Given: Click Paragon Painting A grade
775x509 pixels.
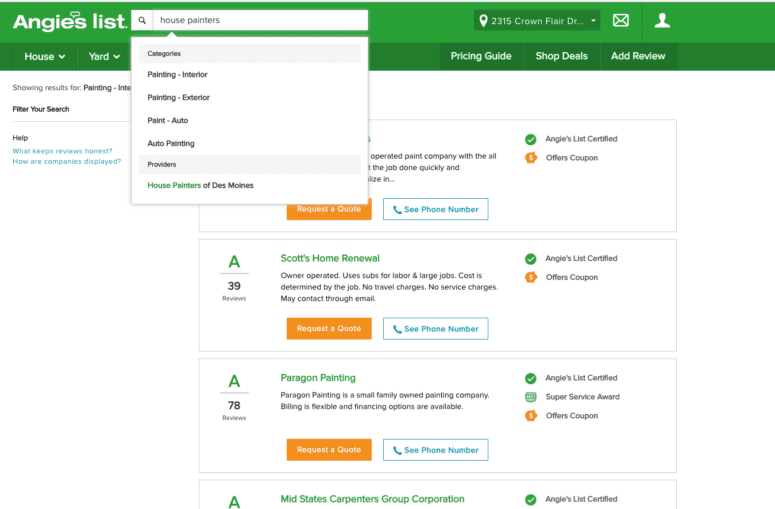Looking at the screenshot, I should [x=234, y=381].
